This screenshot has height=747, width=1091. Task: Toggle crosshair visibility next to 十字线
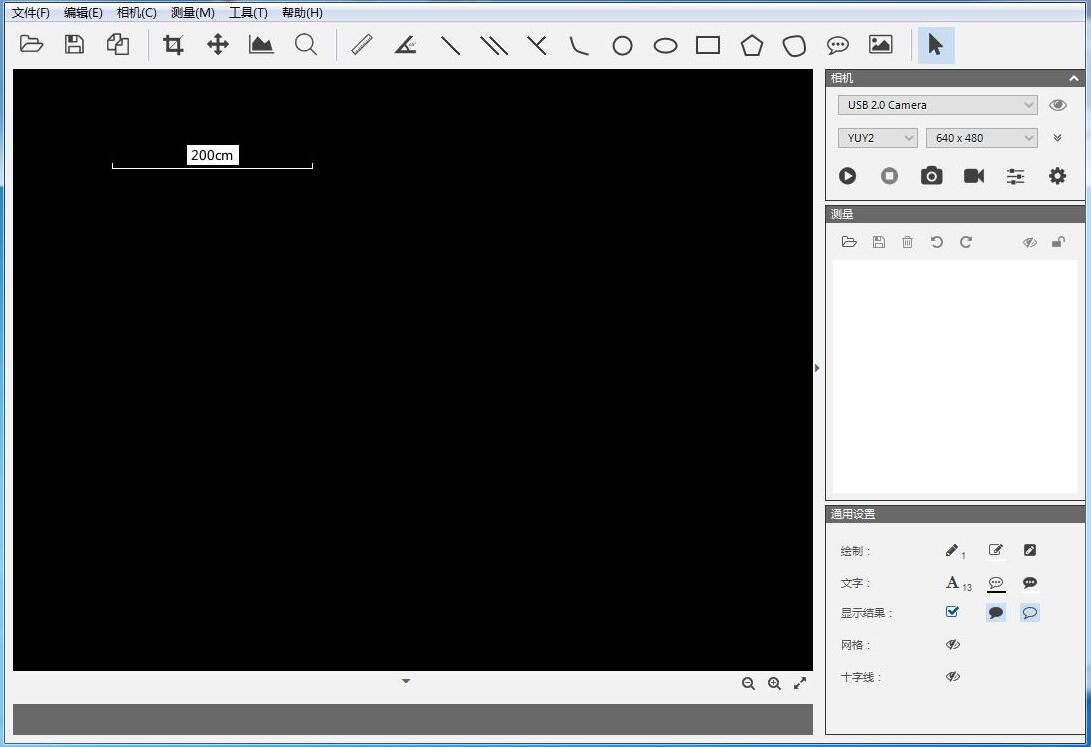[x=952, y=677]
